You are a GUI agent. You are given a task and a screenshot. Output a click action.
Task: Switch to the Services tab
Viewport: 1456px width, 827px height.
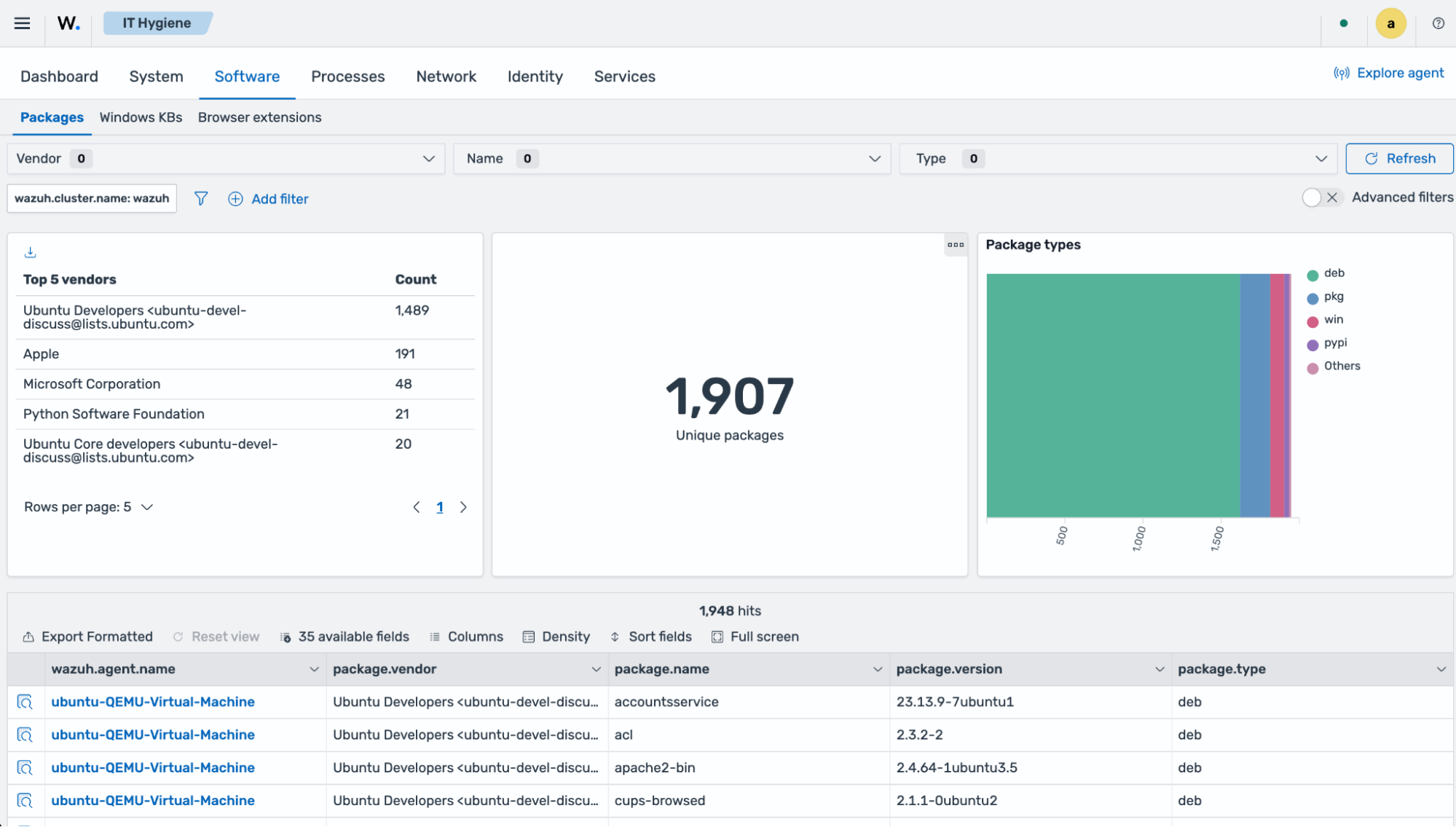click(624, 77)
